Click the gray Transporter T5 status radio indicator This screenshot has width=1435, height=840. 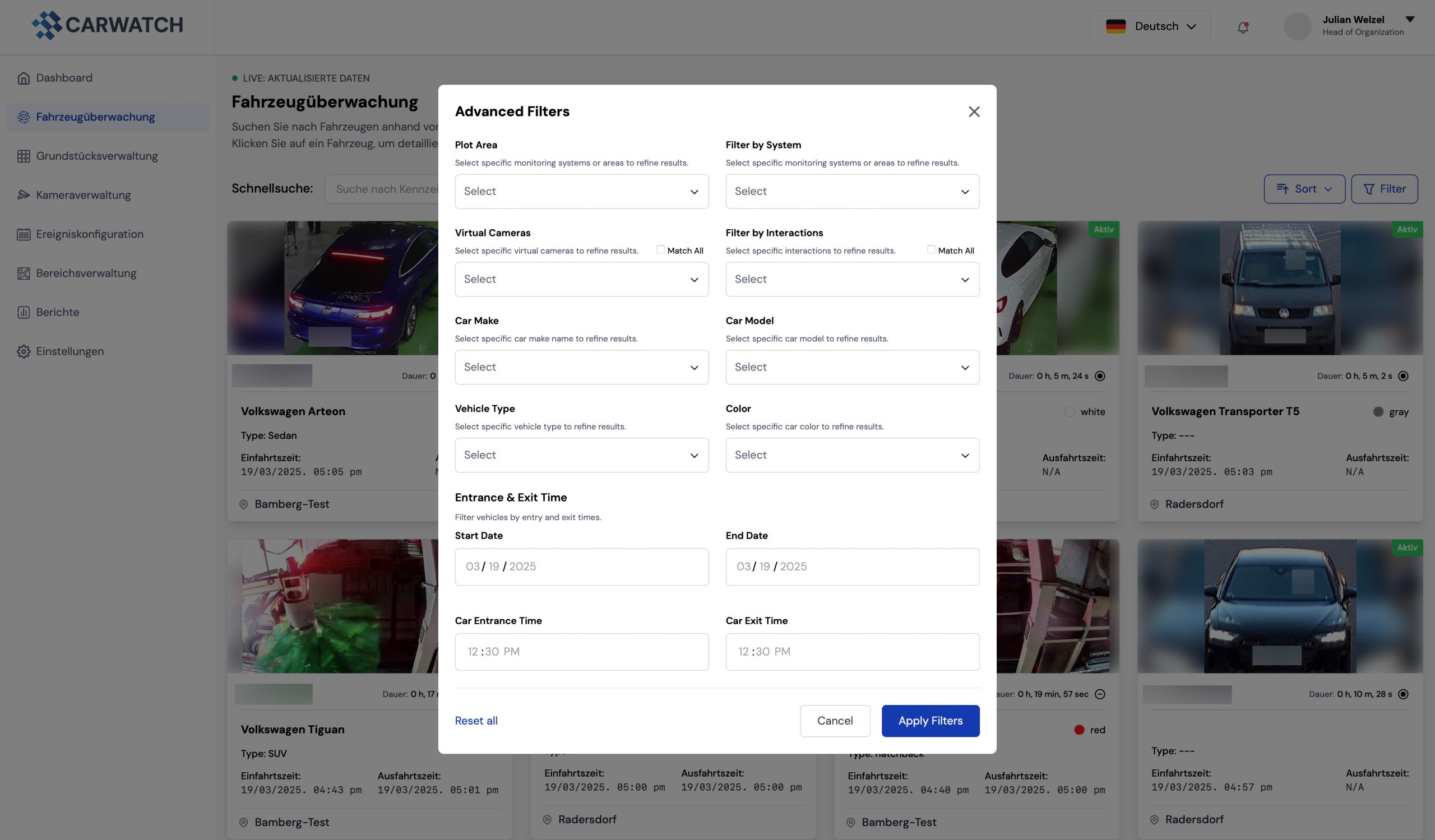coord(1403,376)
